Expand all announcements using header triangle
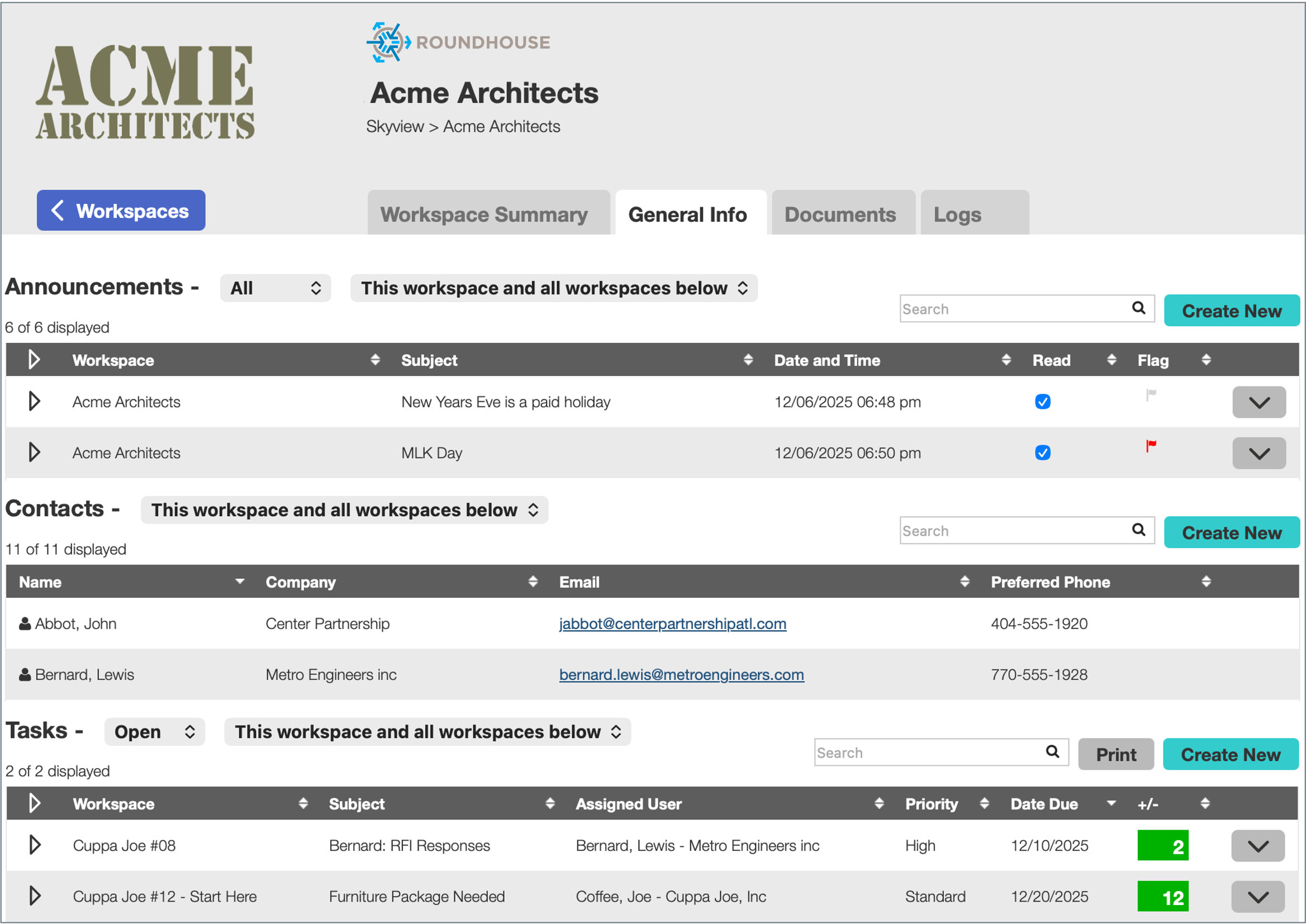Screen dimensions: 1306x924 34,360
